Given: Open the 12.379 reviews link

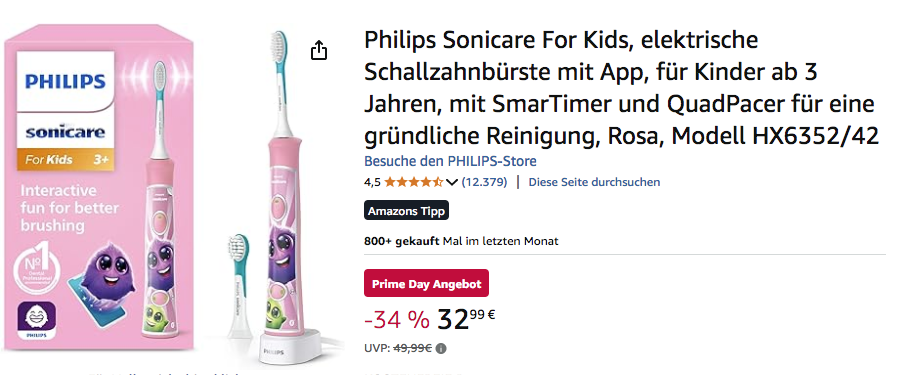Looking at the screenshot, I should (484, 182).
